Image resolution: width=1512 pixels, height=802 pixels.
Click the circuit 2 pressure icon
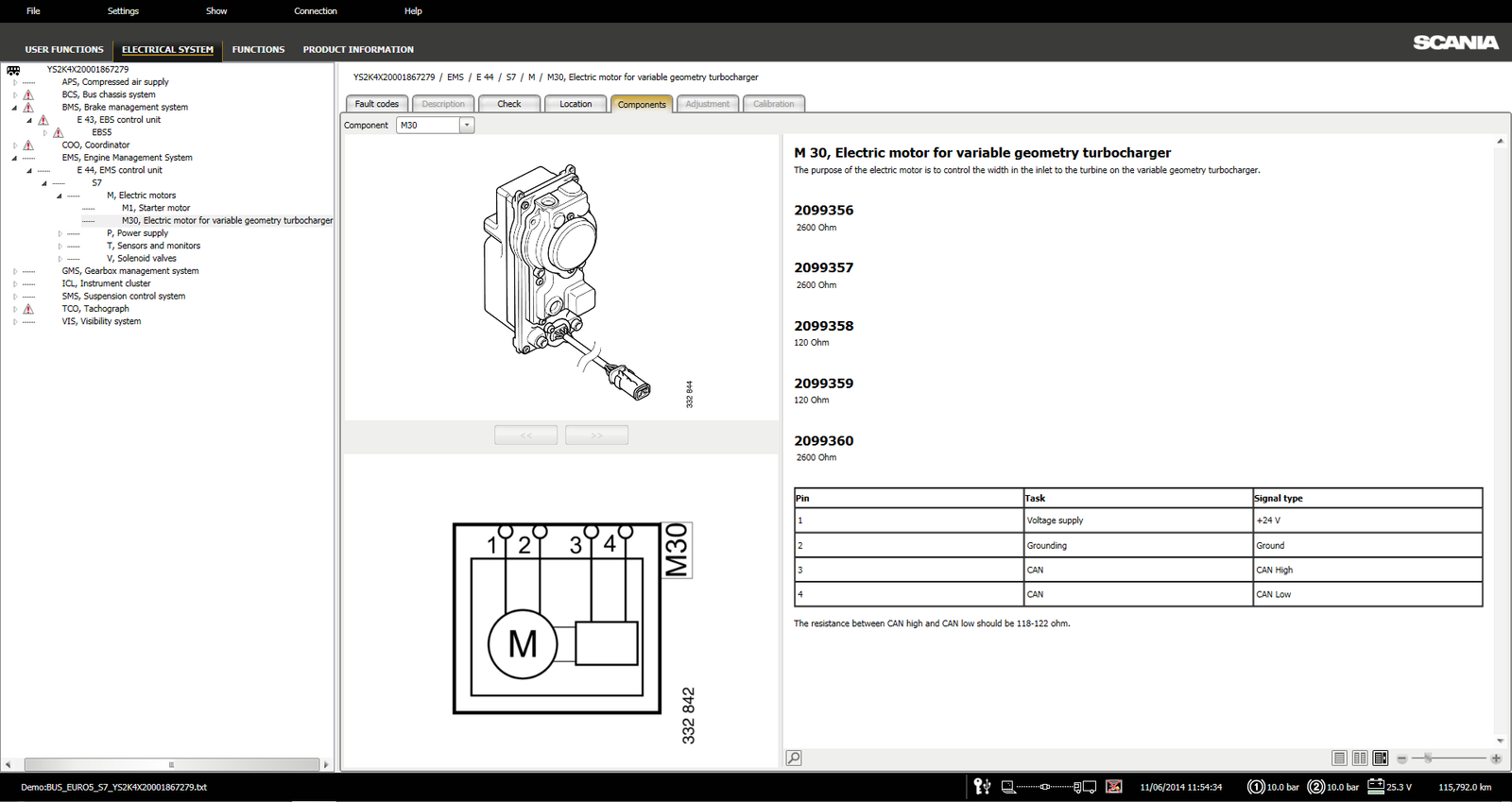1316,786
